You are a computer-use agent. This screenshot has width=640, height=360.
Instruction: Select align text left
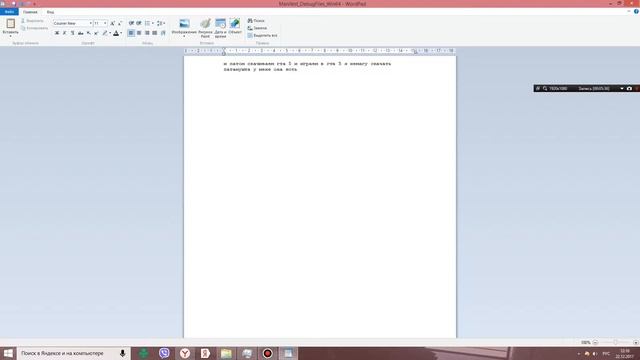click(131, 33)
